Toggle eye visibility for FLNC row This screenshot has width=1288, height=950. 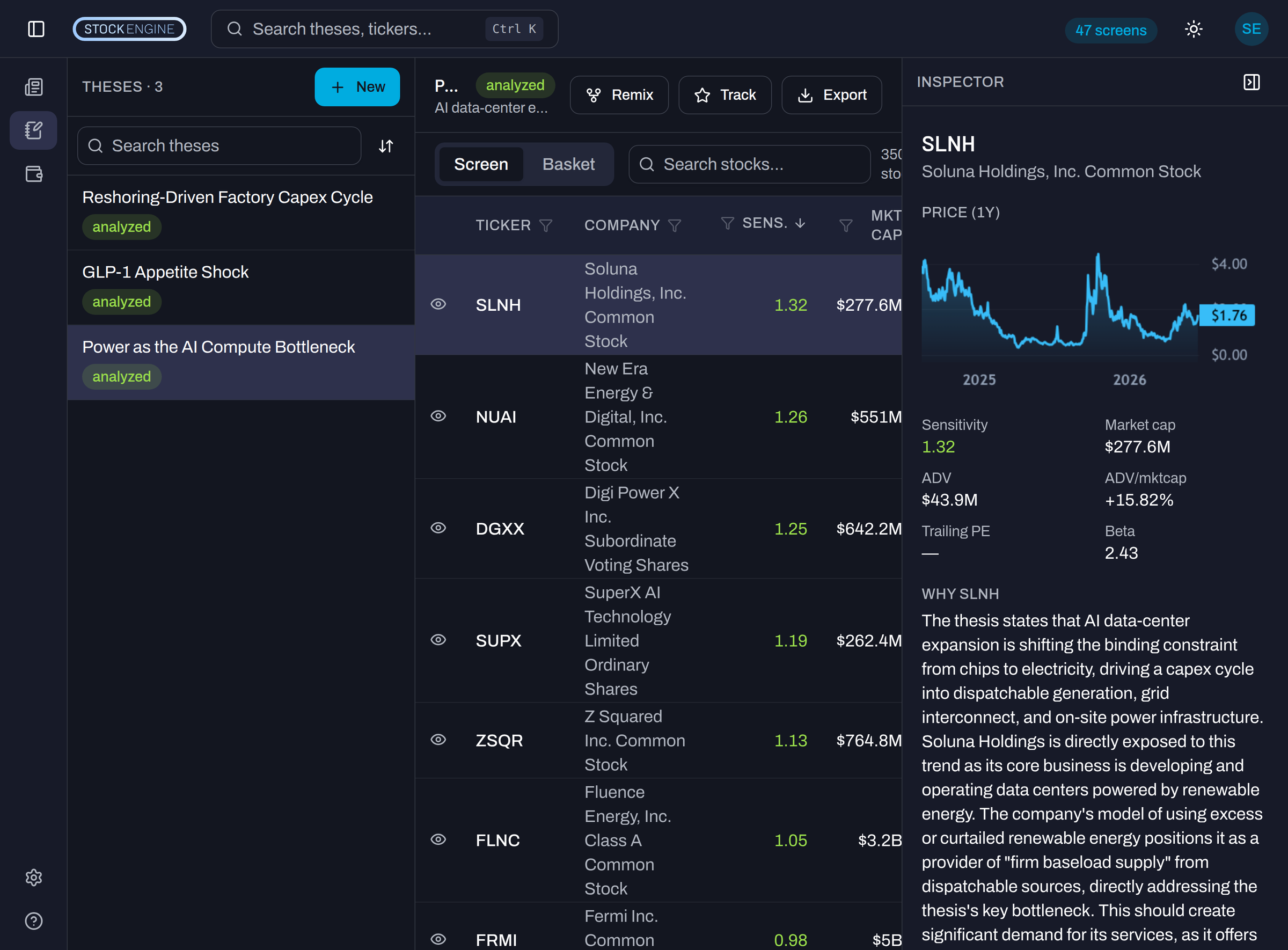tap(438, 839)
